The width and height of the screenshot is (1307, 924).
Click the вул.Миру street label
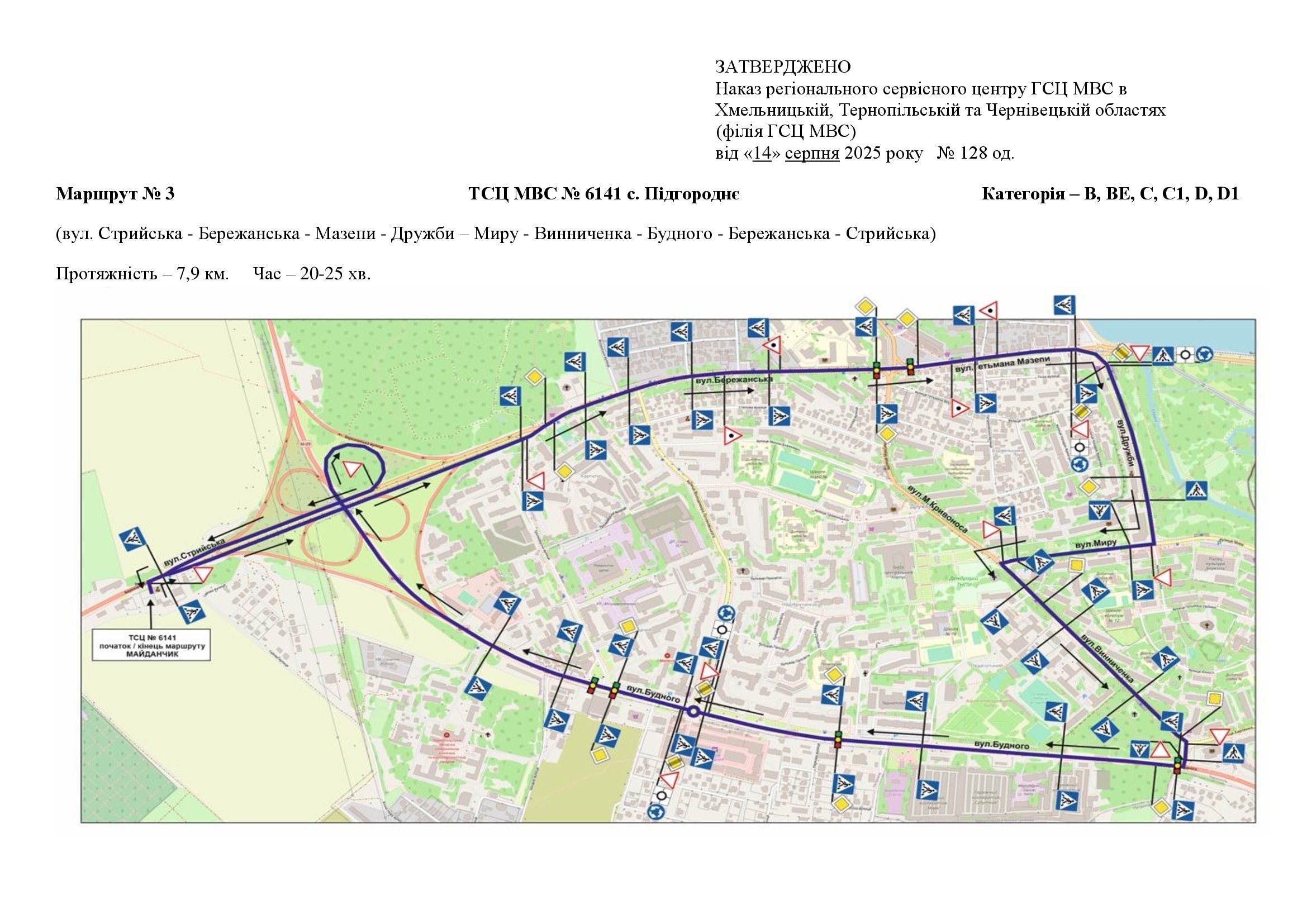click(1095, 545)
